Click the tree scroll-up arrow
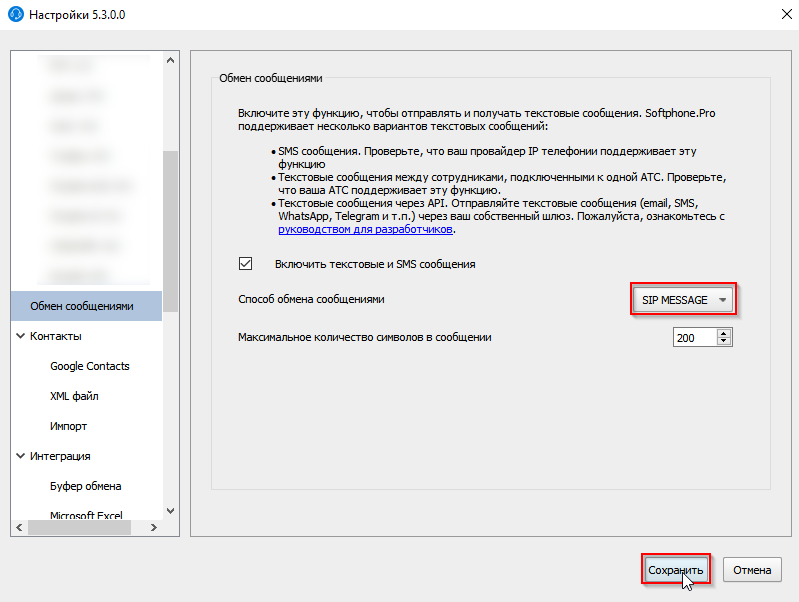799x602 pixels. pyautogui.click(x=171, y=60)
